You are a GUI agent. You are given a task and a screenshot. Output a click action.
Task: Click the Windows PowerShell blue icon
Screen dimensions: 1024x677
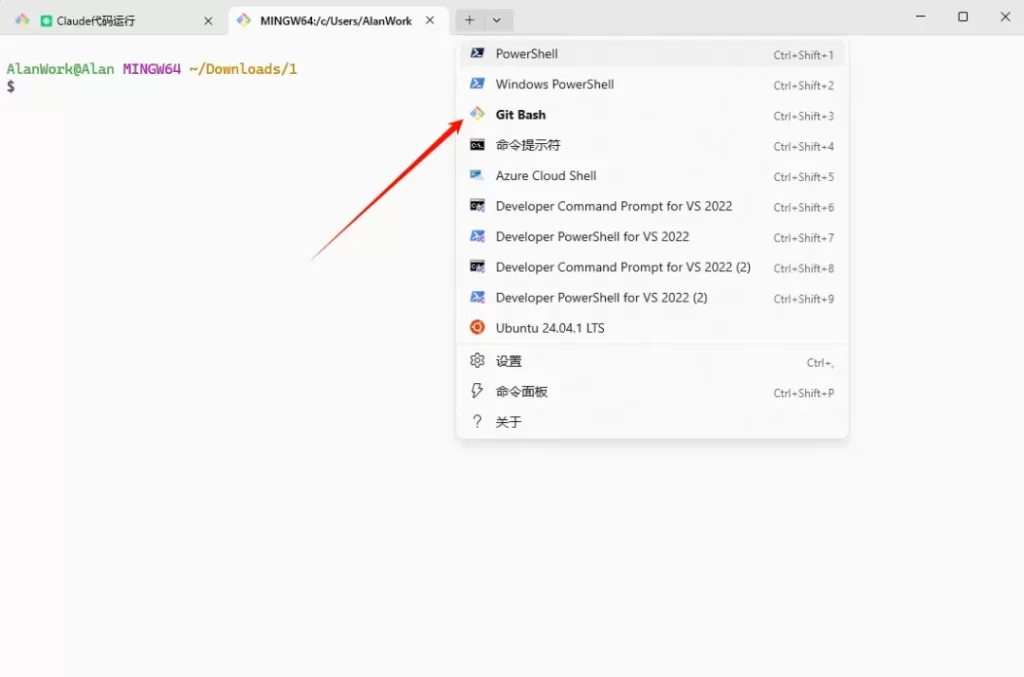[x=477, y=84]
